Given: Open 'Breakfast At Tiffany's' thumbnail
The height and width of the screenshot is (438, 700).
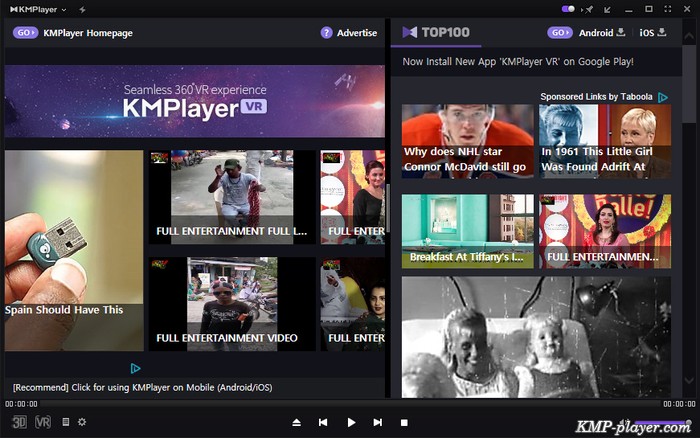Looking at the screenshot, I should click(x=467, y=231).
